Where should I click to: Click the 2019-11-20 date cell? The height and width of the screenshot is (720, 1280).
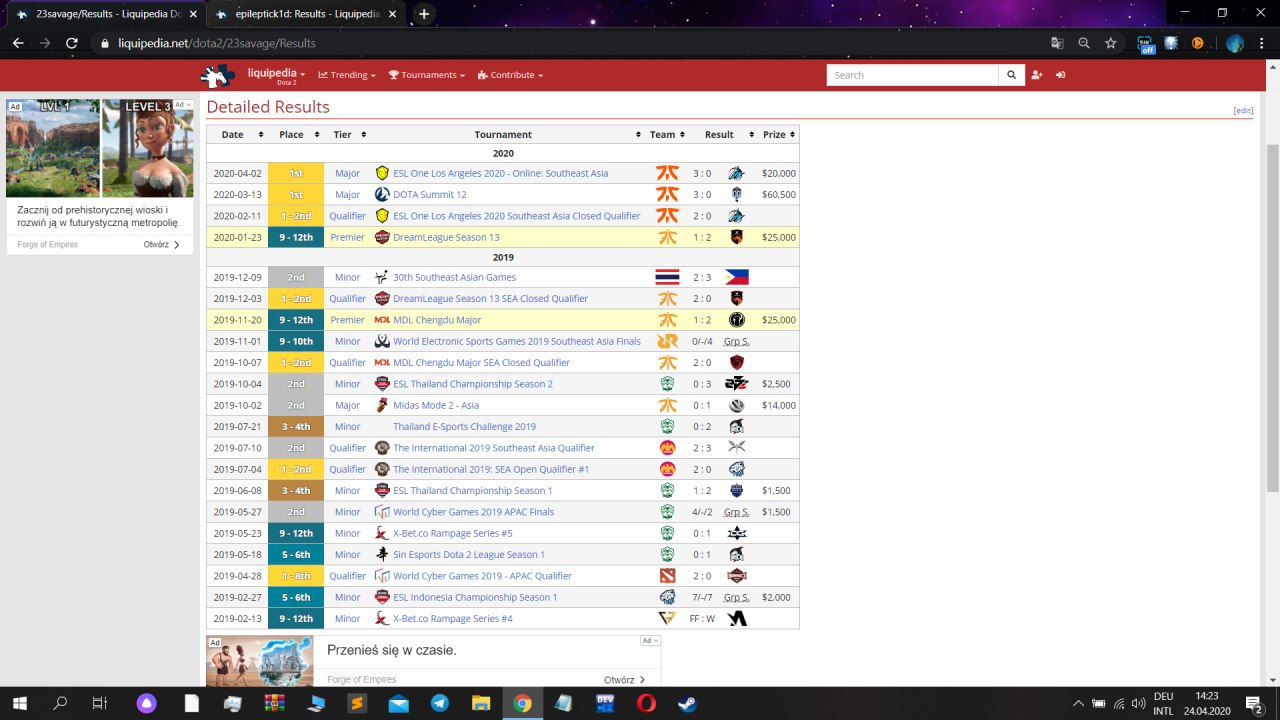coord(237,320)
